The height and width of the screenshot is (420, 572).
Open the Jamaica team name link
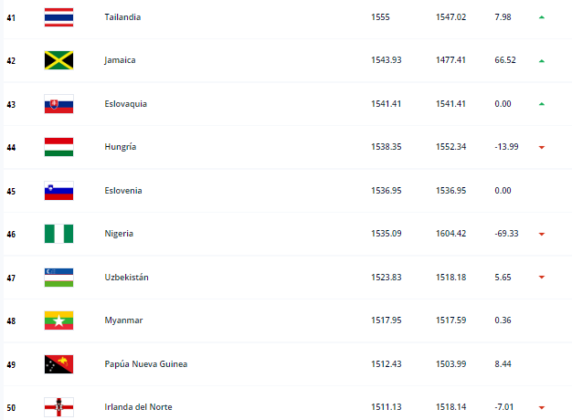[120, 60]
